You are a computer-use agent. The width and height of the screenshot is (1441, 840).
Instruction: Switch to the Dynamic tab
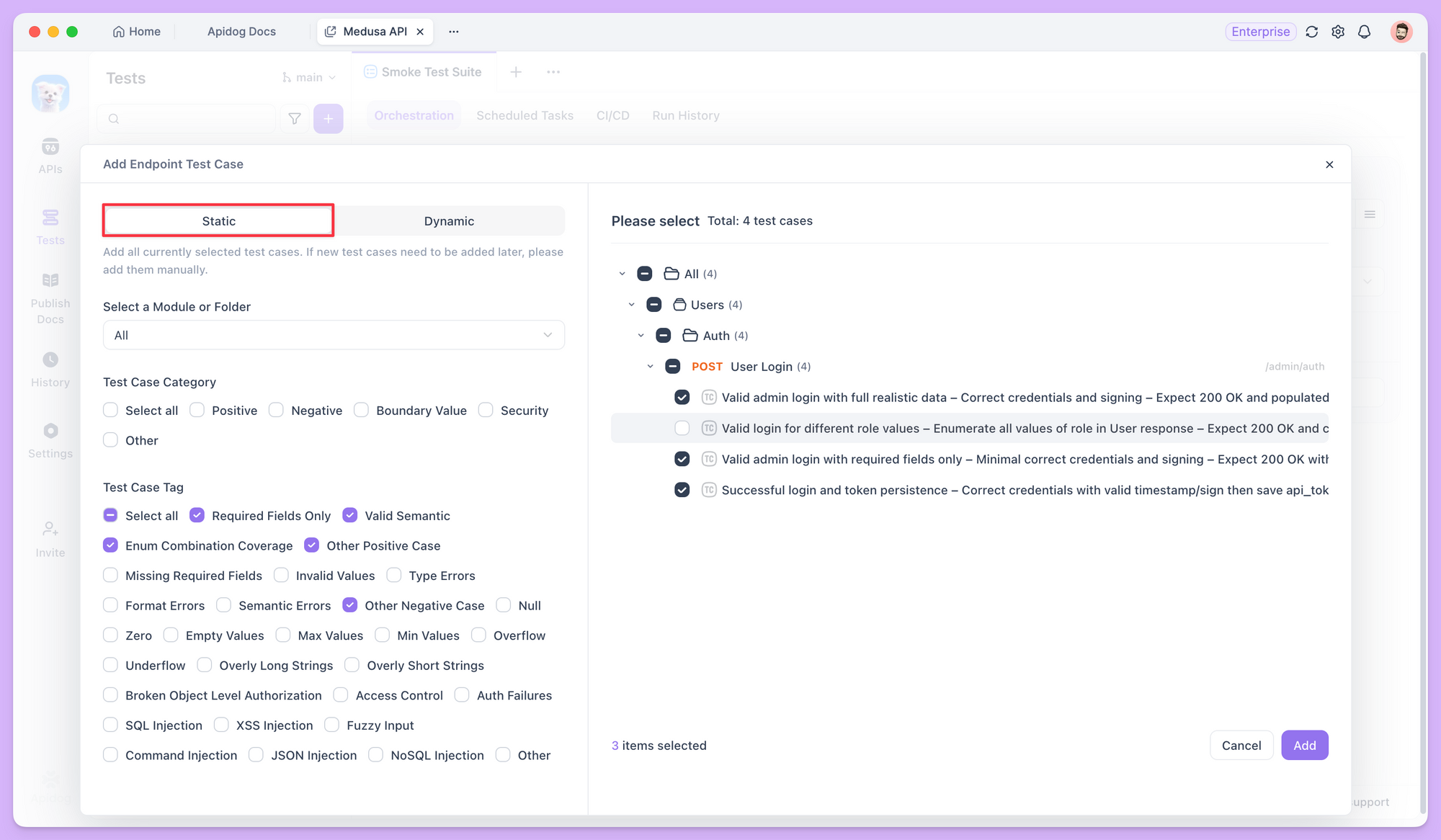(x=449, y=220)
